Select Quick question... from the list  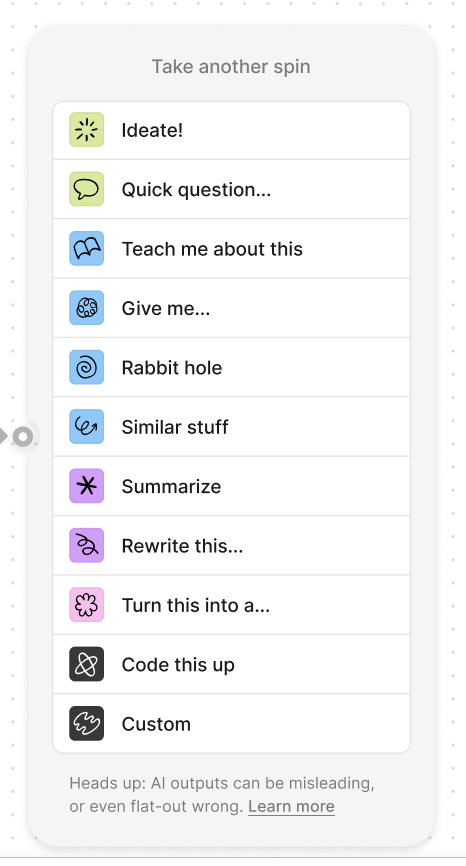(231, 189)
